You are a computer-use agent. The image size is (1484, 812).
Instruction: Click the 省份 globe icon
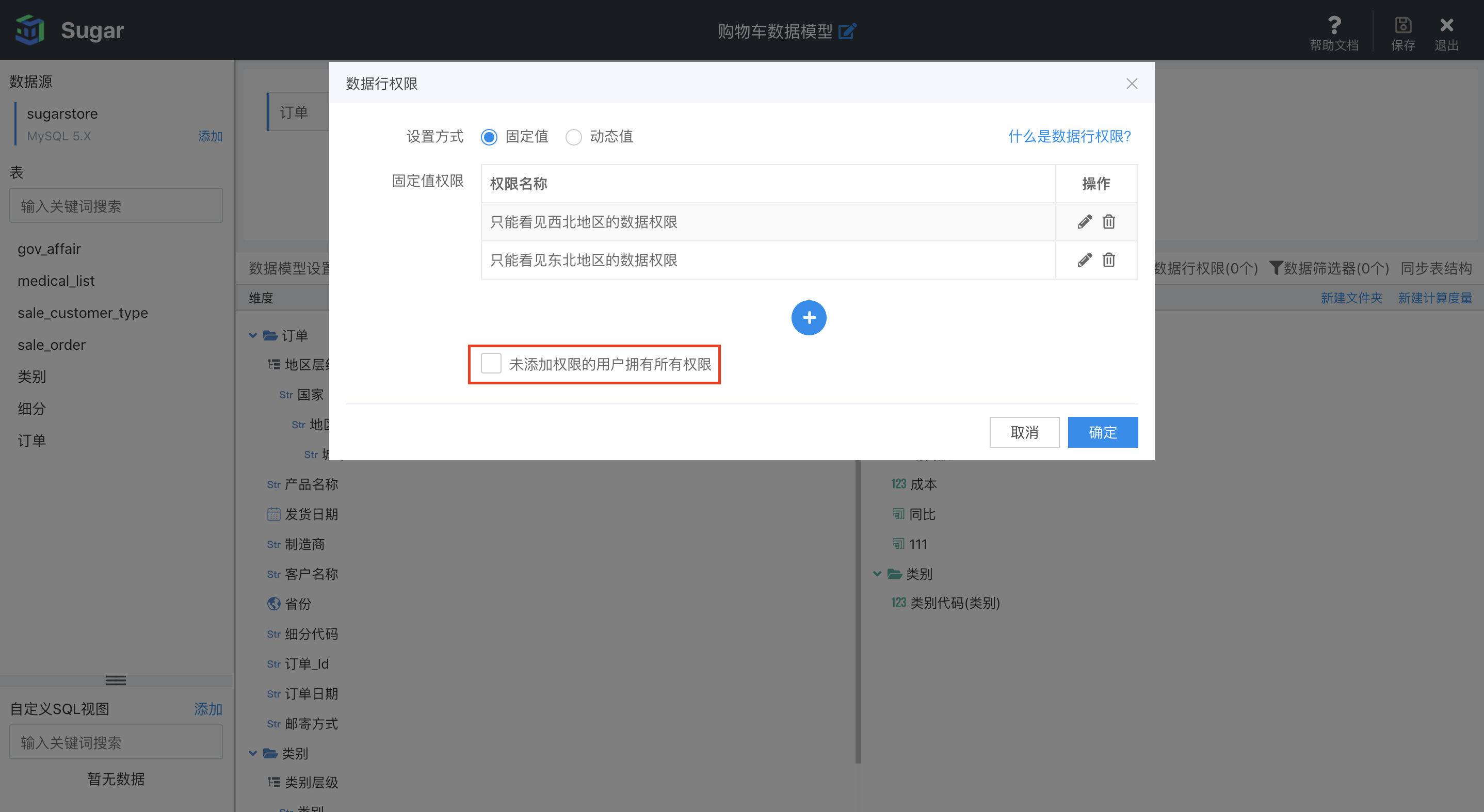coord(273,604)
